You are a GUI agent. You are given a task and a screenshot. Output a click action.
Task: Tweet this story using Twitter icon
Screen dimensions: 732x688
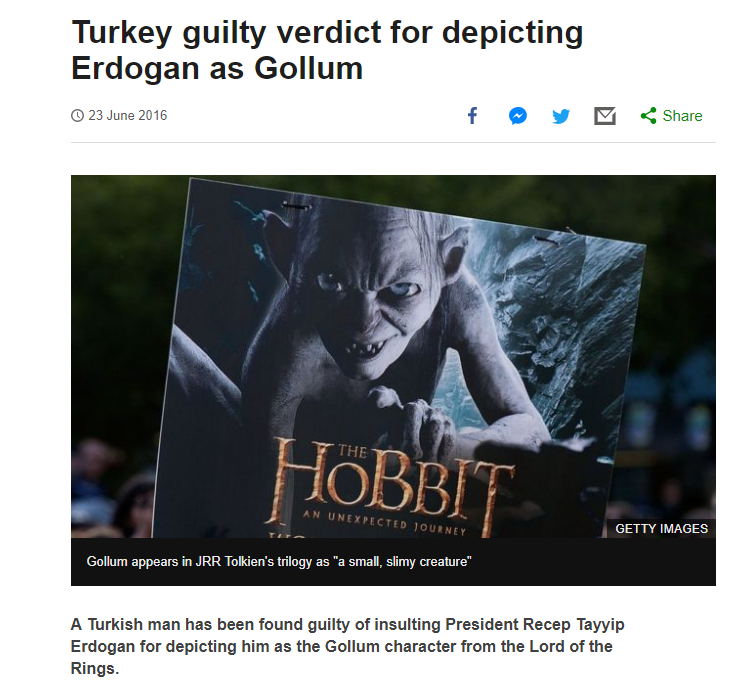click(x=561, y=116)
